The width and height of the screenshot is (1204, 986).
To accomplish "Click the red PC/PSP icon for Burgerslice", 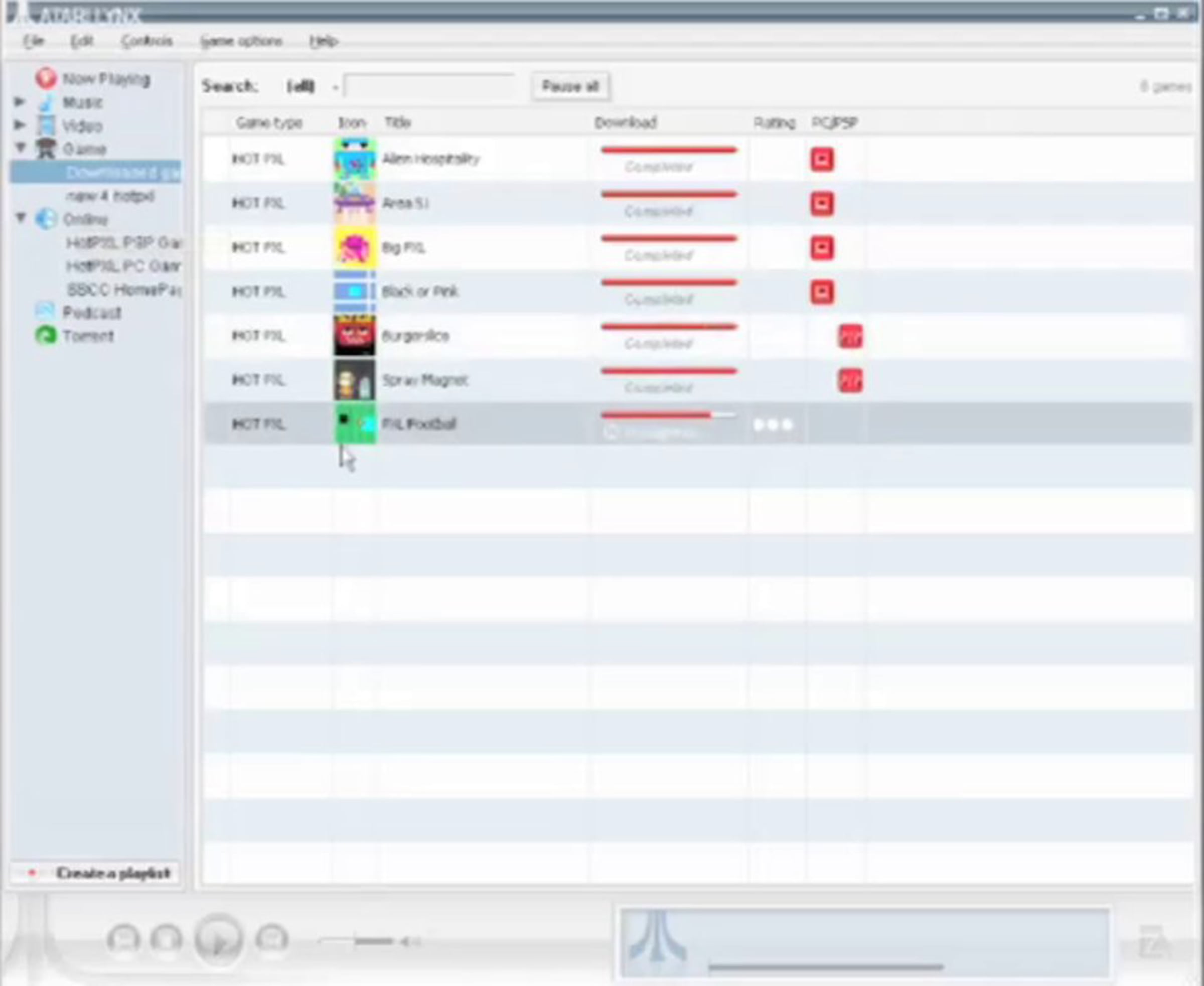I will [x=850, y=336].
